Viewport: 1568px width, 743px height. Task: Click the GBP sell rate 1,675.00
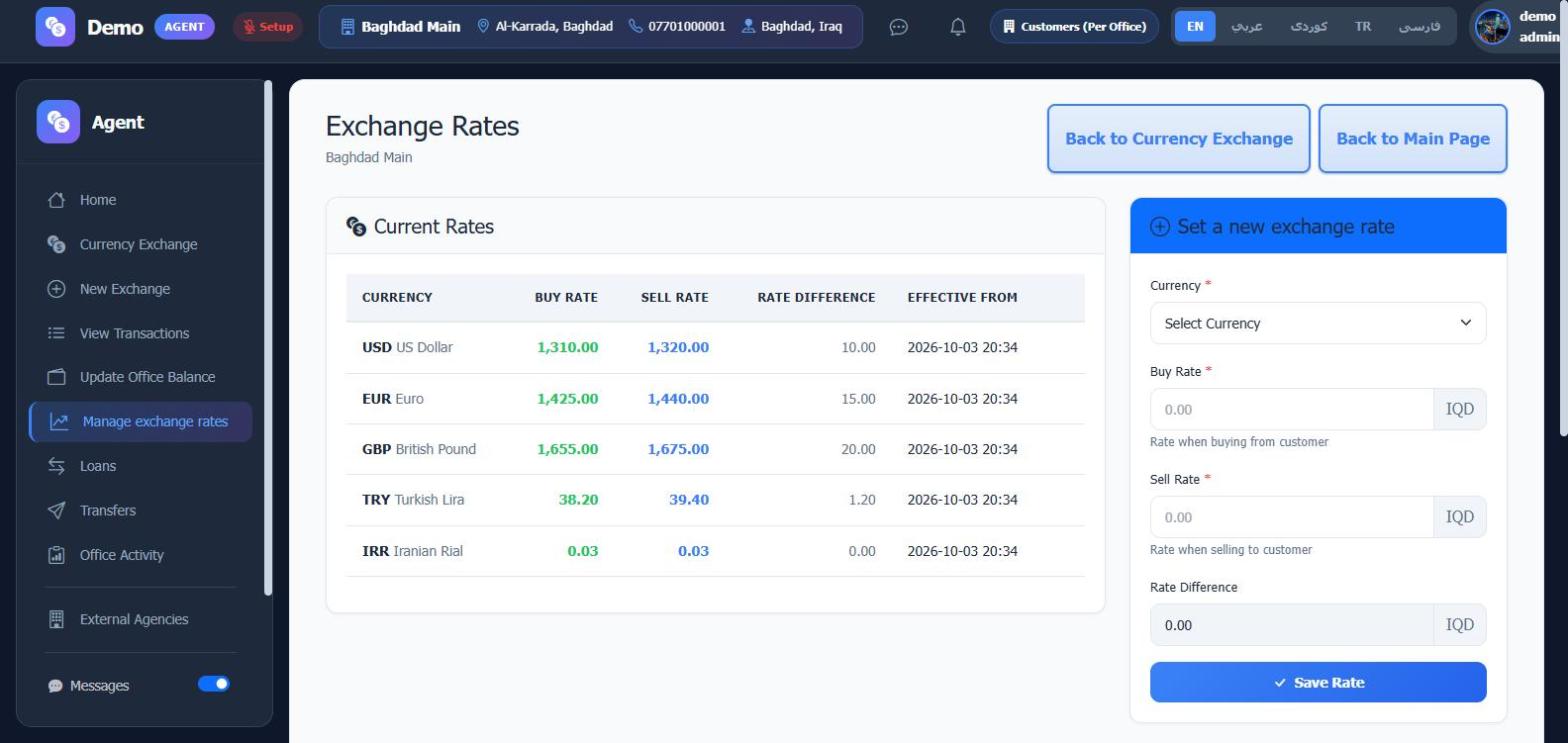point(678,449)
